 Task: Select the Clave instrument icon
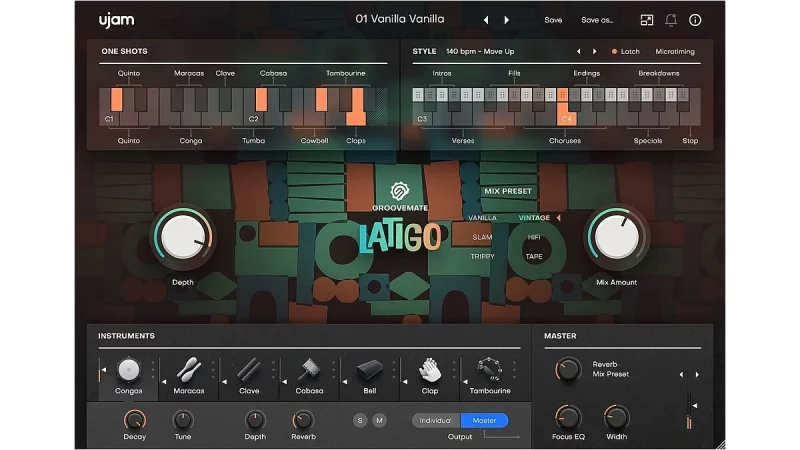tap(249, 370)
